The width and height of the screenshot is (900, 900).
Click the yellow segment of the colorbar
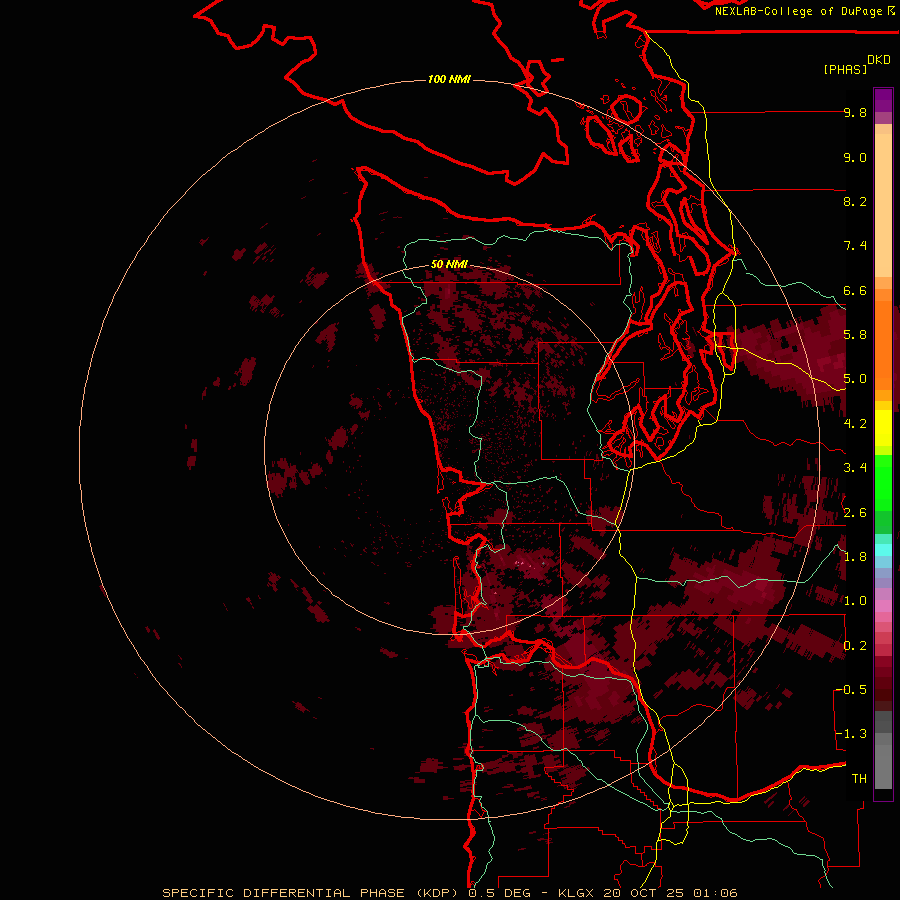pyautogui.click(x=883, y=428)
